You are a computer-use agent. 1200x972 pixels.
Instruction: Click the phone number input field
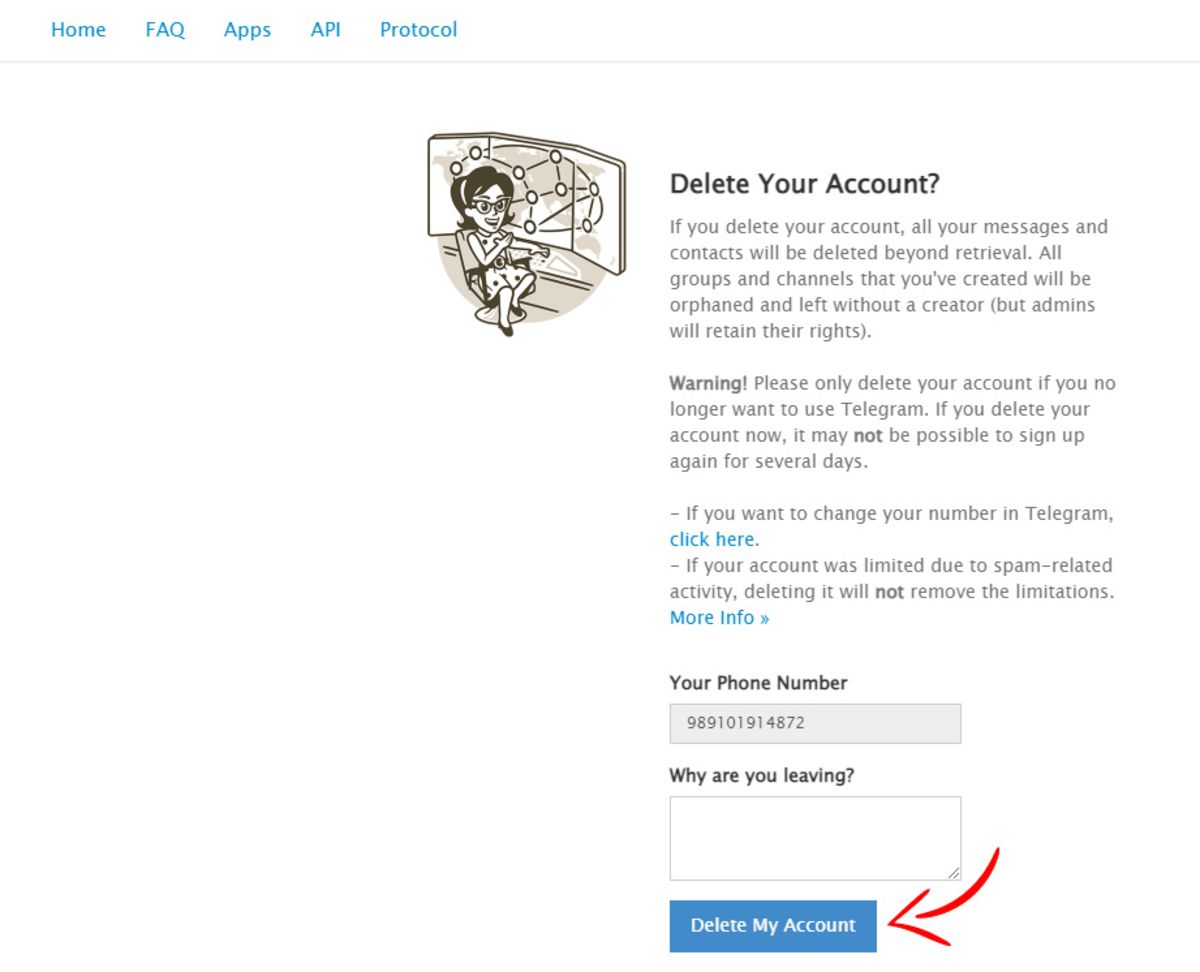coord(815,723)
